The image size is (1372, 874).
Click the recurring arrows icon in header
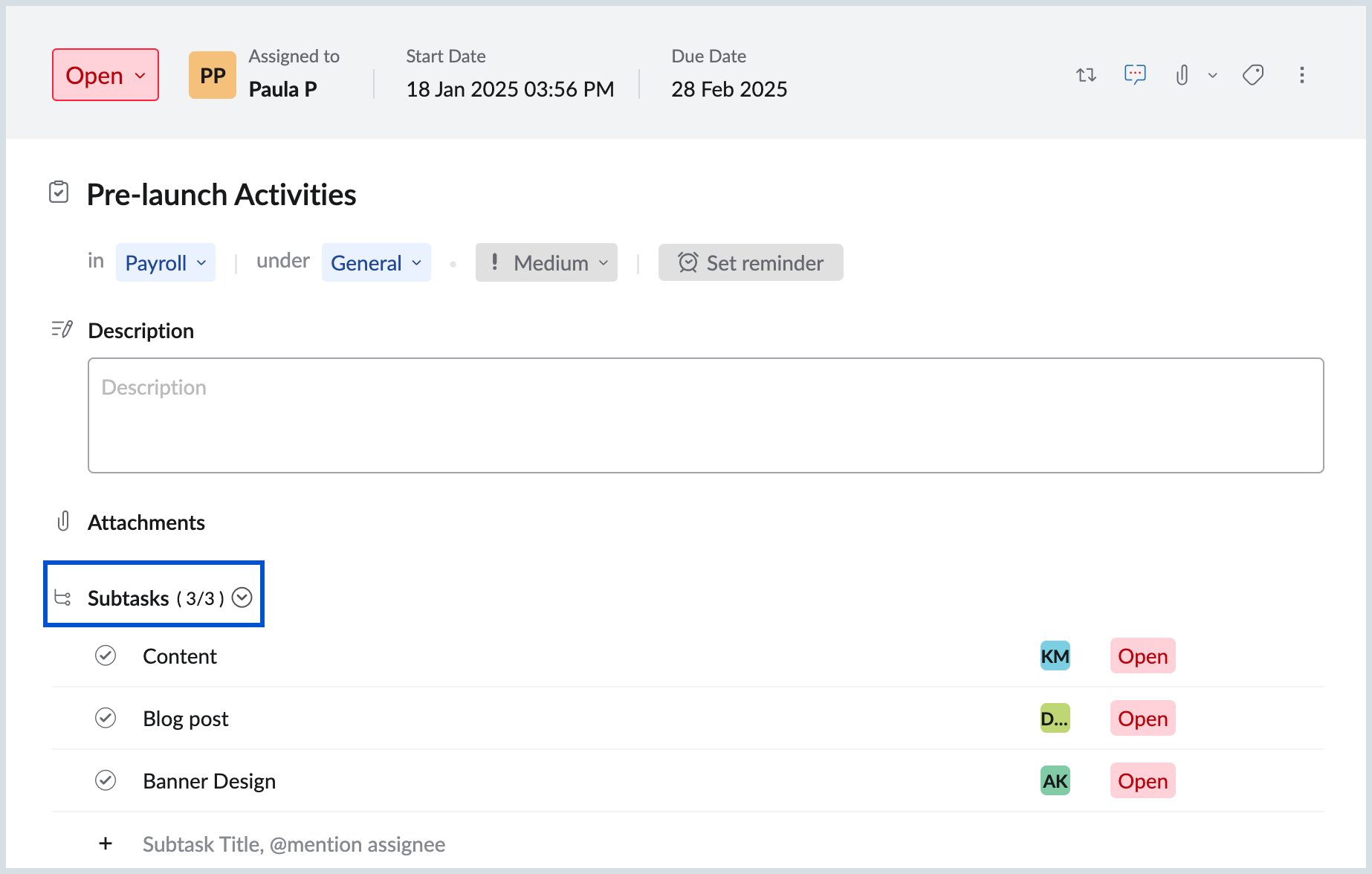[1087, 75]
